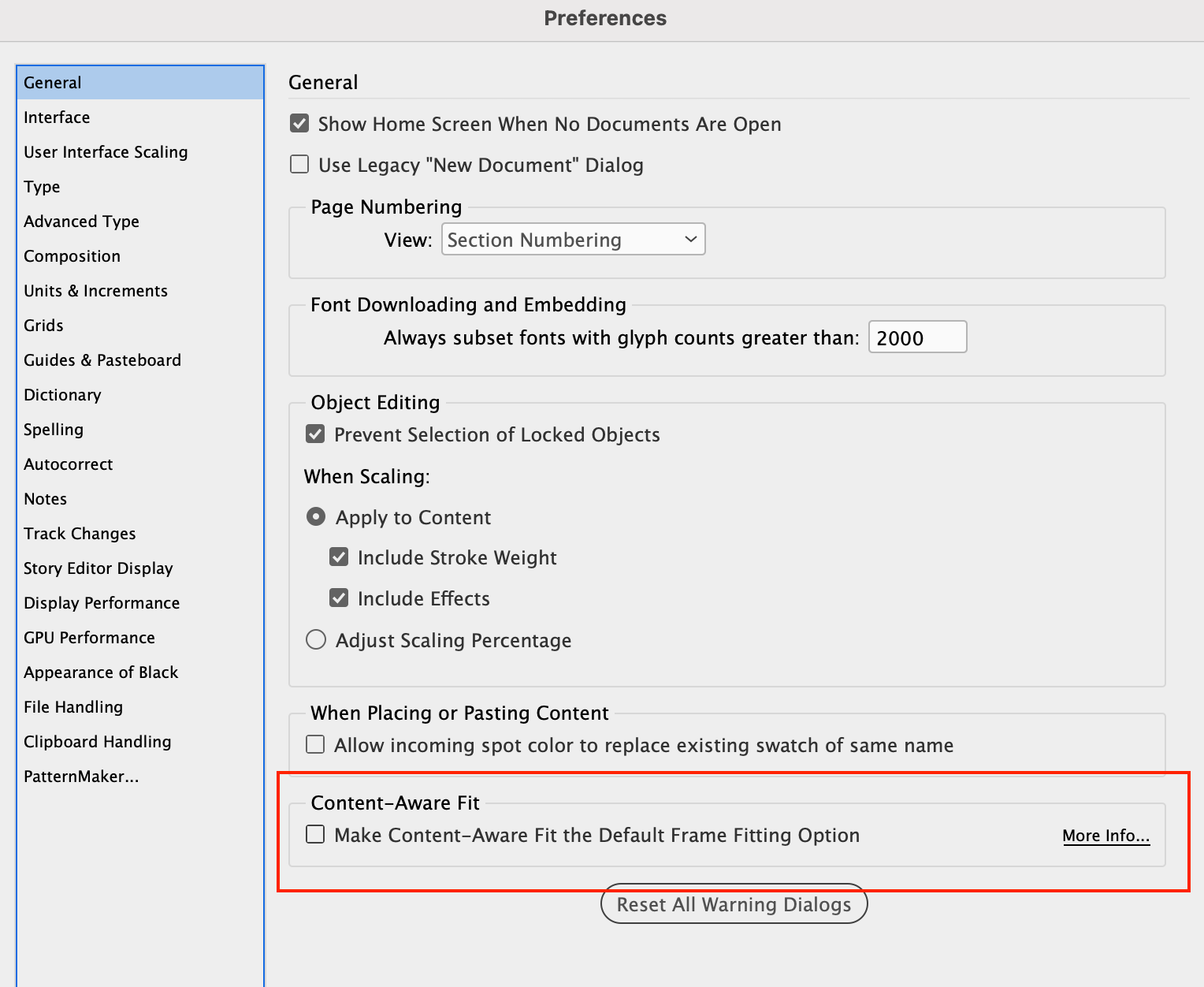Image resolution: width=1204 pixels, height=987 pixels.
Task: Check Make Content-Aware Fit the Default option
Action: (x=315, y=835)
